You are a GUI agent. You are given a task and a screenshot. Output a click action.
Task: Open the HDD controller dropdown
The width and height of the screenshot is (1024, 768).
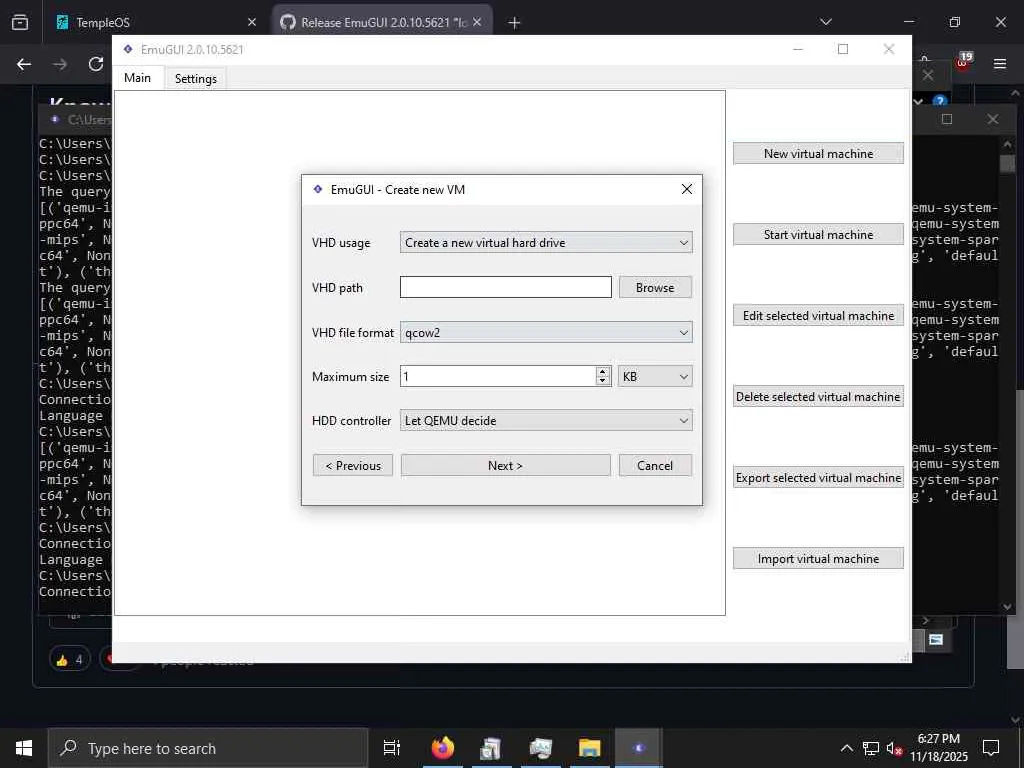(546, 421)
